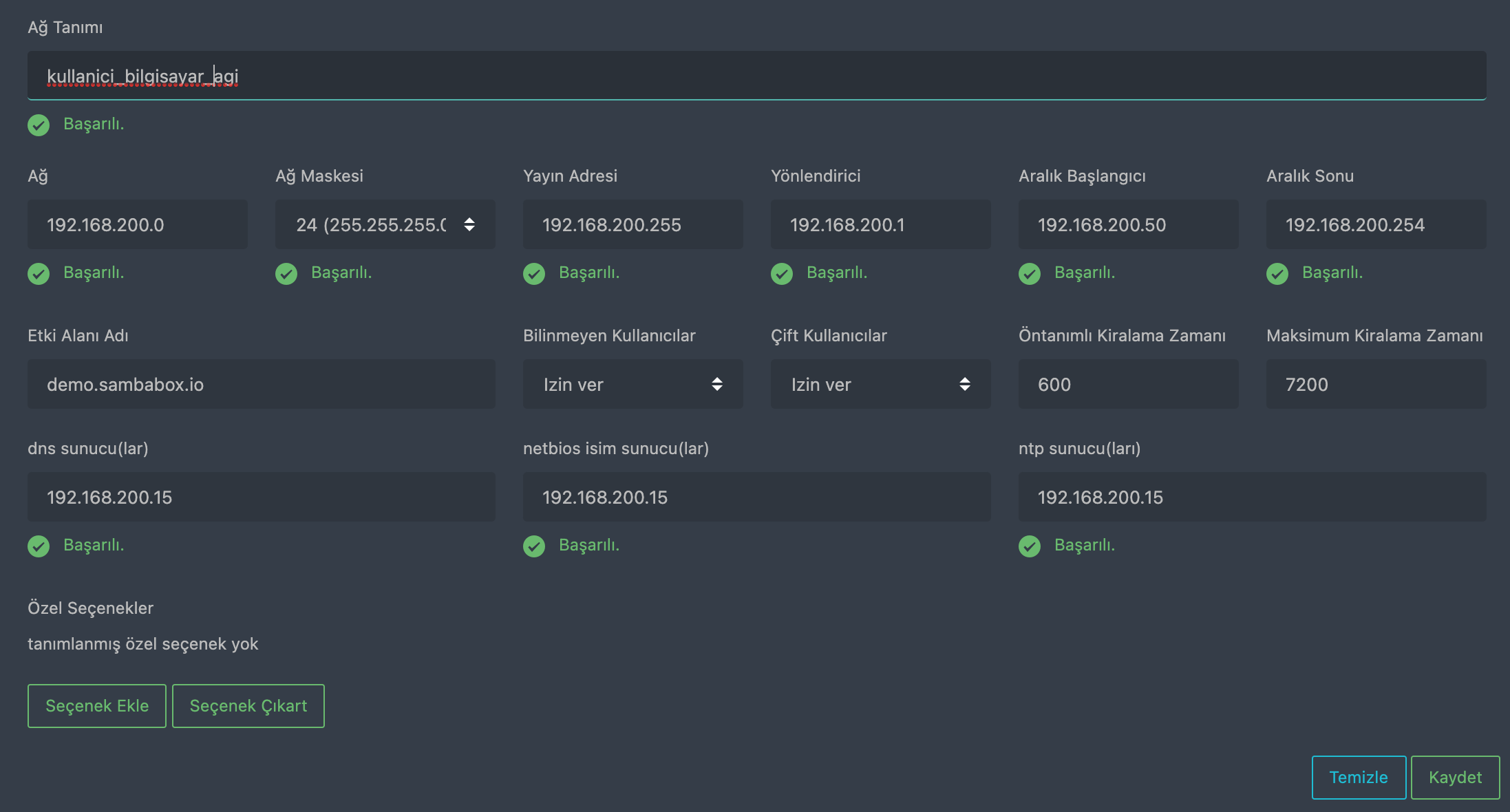Open the Ağ Maskesi dropdown
Viewport: 1510px width, 812px height.
tap(385, 225)
